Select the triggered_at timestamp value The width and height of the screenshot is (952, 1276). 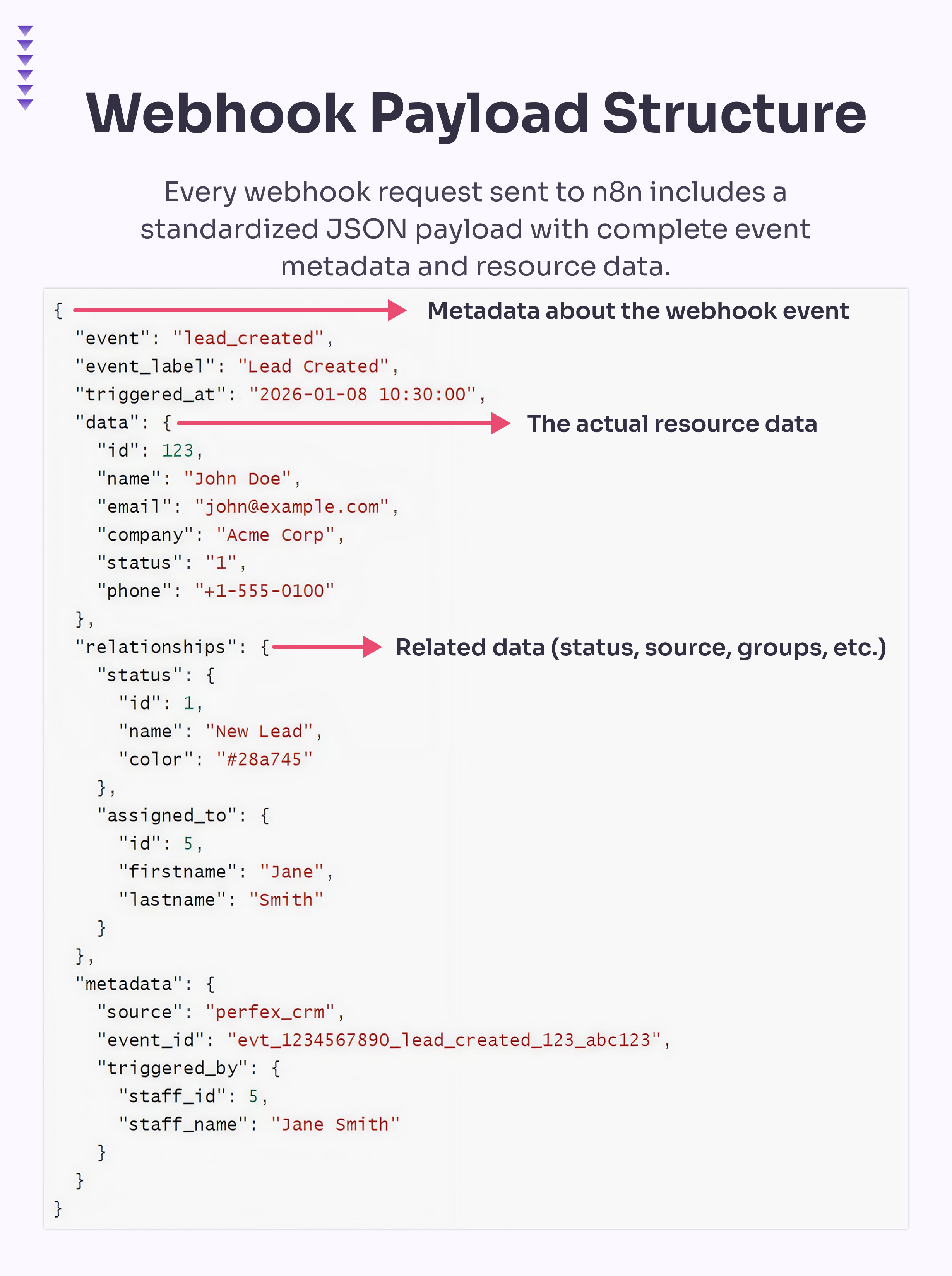363,394
